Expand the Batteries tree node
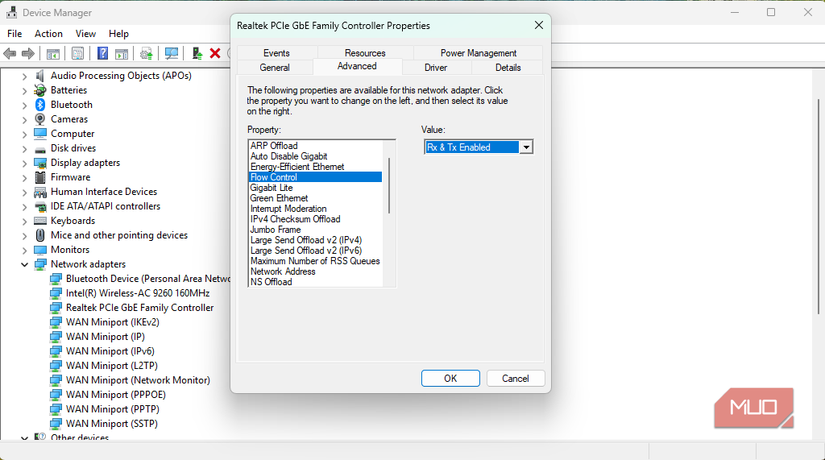The height and width of the screenshot is (460, 825). (x=24, y=91)
